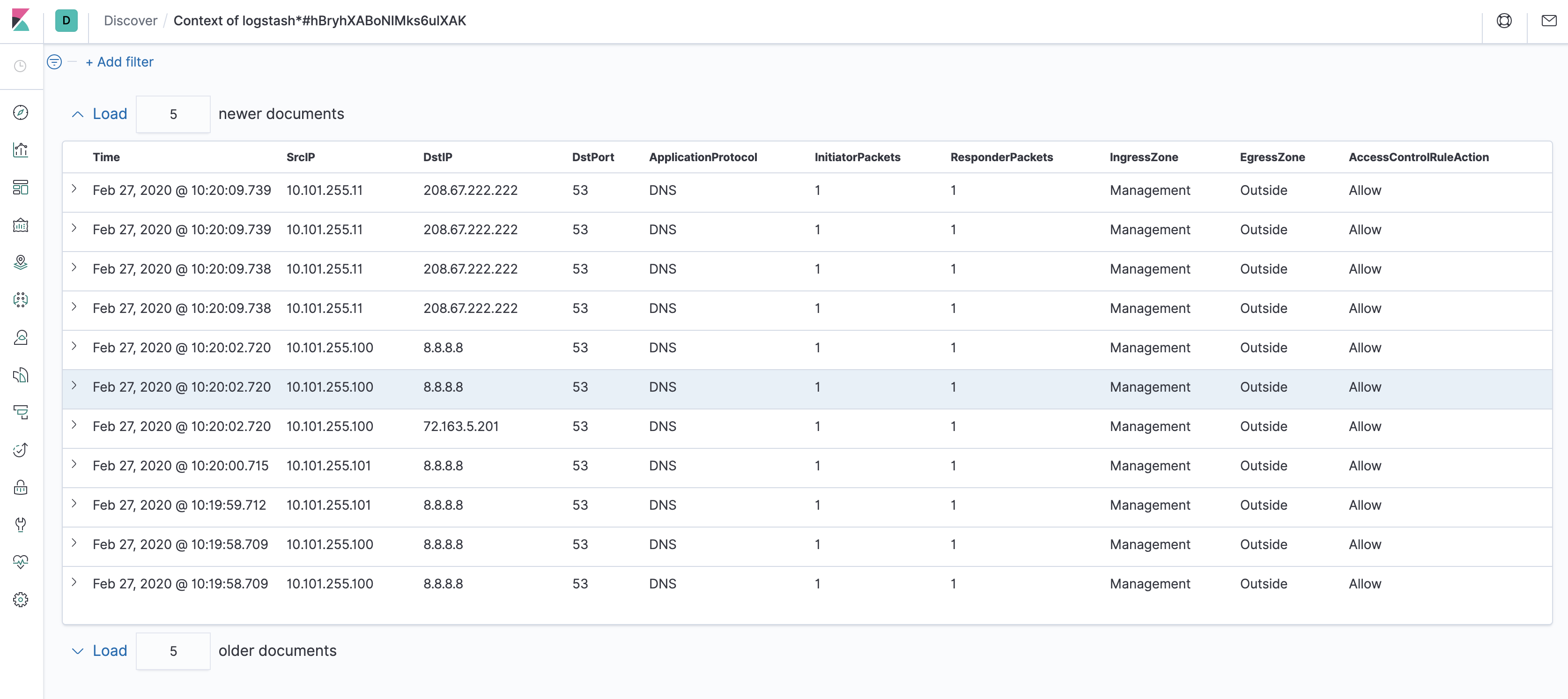Open Machine Learning icon in sidebar
The height and width of the screenshot is (699, 1568).
[21, 300]
